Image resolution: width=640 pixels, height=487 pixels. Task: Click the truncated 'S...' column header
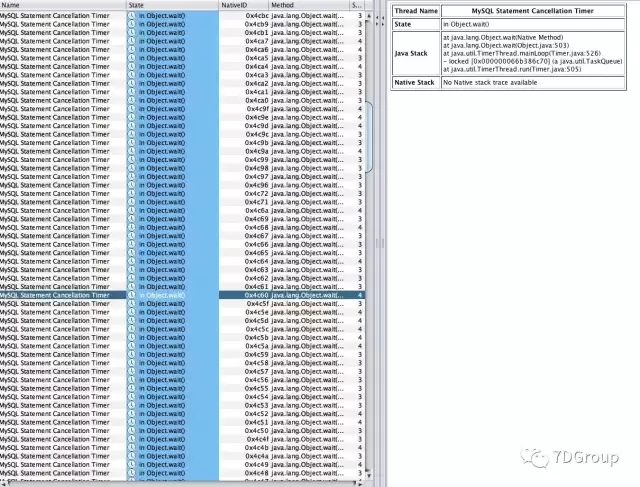pos(357,5)
